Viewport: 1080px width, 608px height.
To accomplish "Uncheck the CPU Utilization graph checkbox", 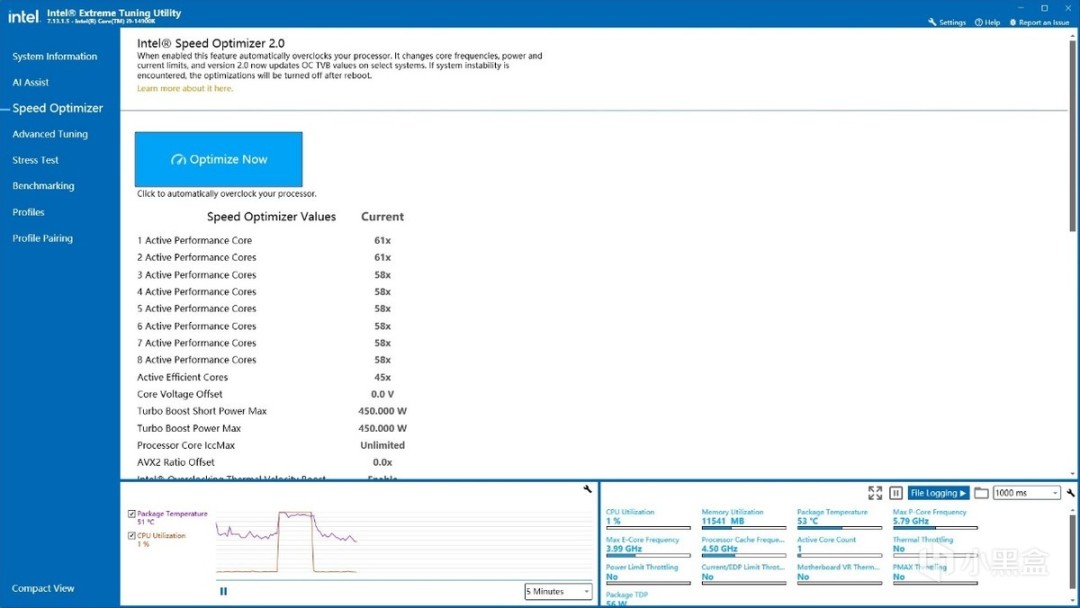I will pos(132,535).
